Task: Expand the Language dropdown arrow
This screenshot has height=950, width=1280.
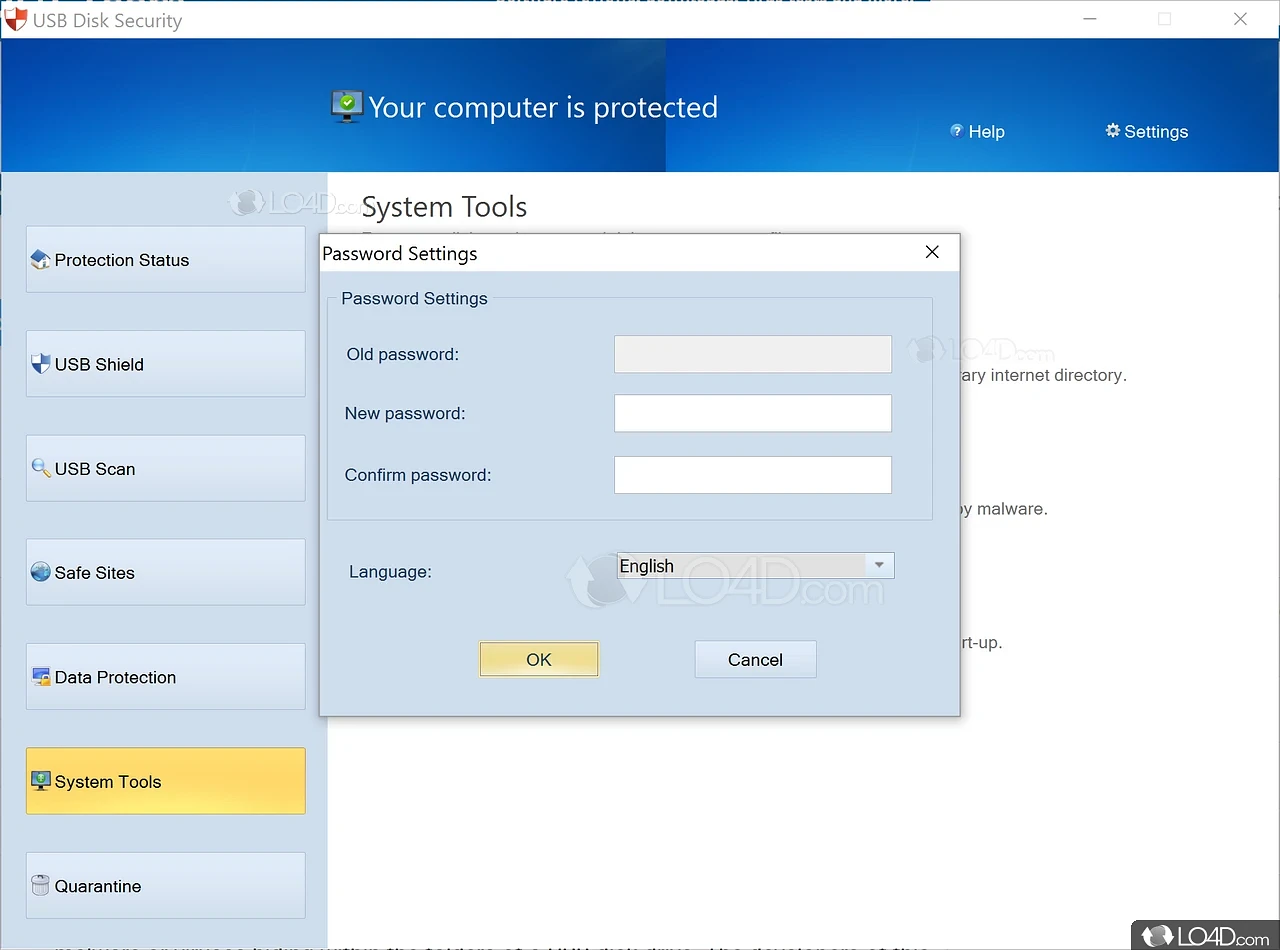Action: [879, 566]
